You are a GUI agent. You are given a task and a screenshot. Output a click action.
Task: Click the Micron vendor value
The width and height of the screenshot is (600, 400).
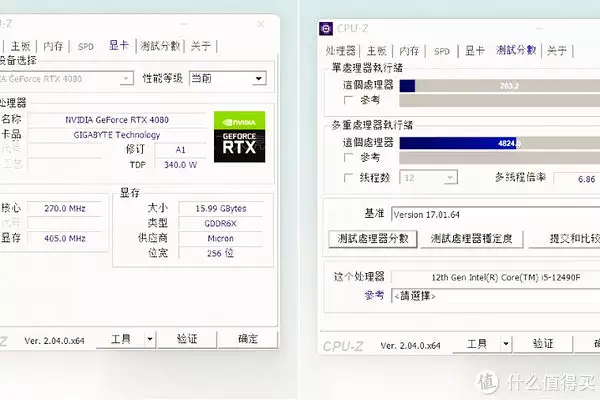221,238
